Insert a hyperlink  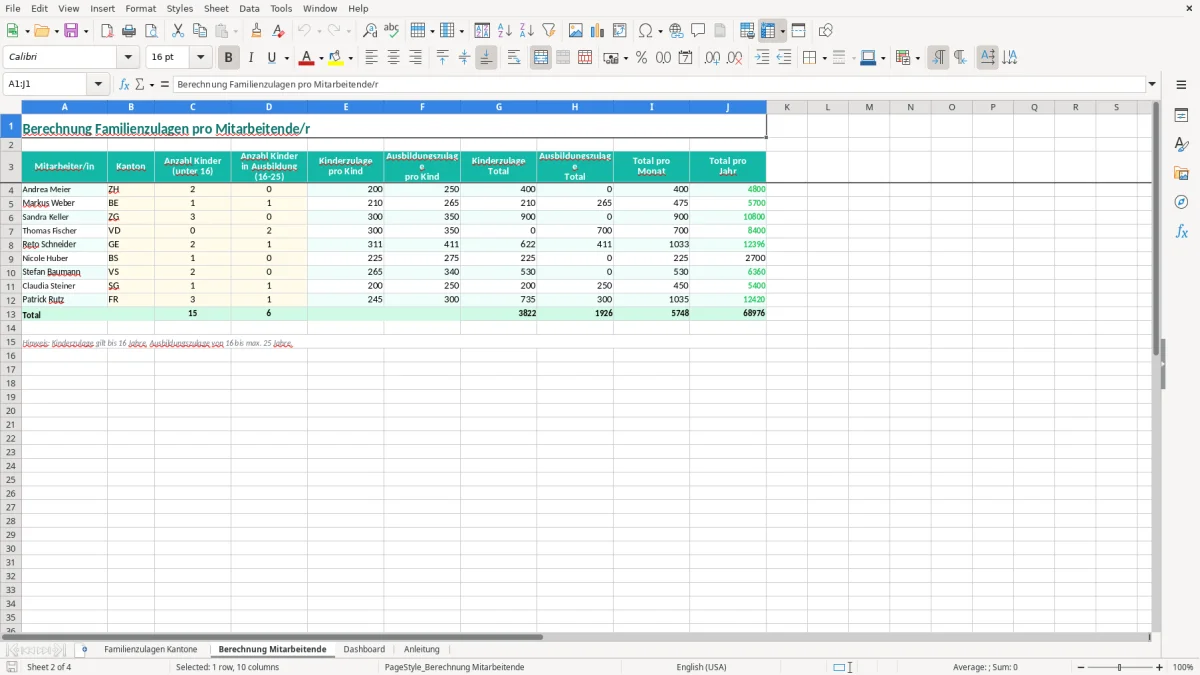[676, 31]
